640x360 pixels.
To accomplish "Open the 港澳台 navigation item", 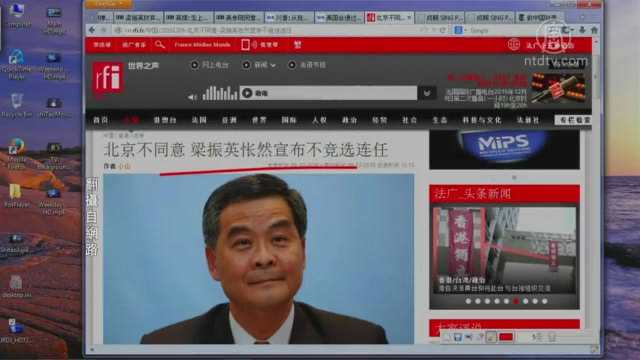I will (x=165, y=120).
